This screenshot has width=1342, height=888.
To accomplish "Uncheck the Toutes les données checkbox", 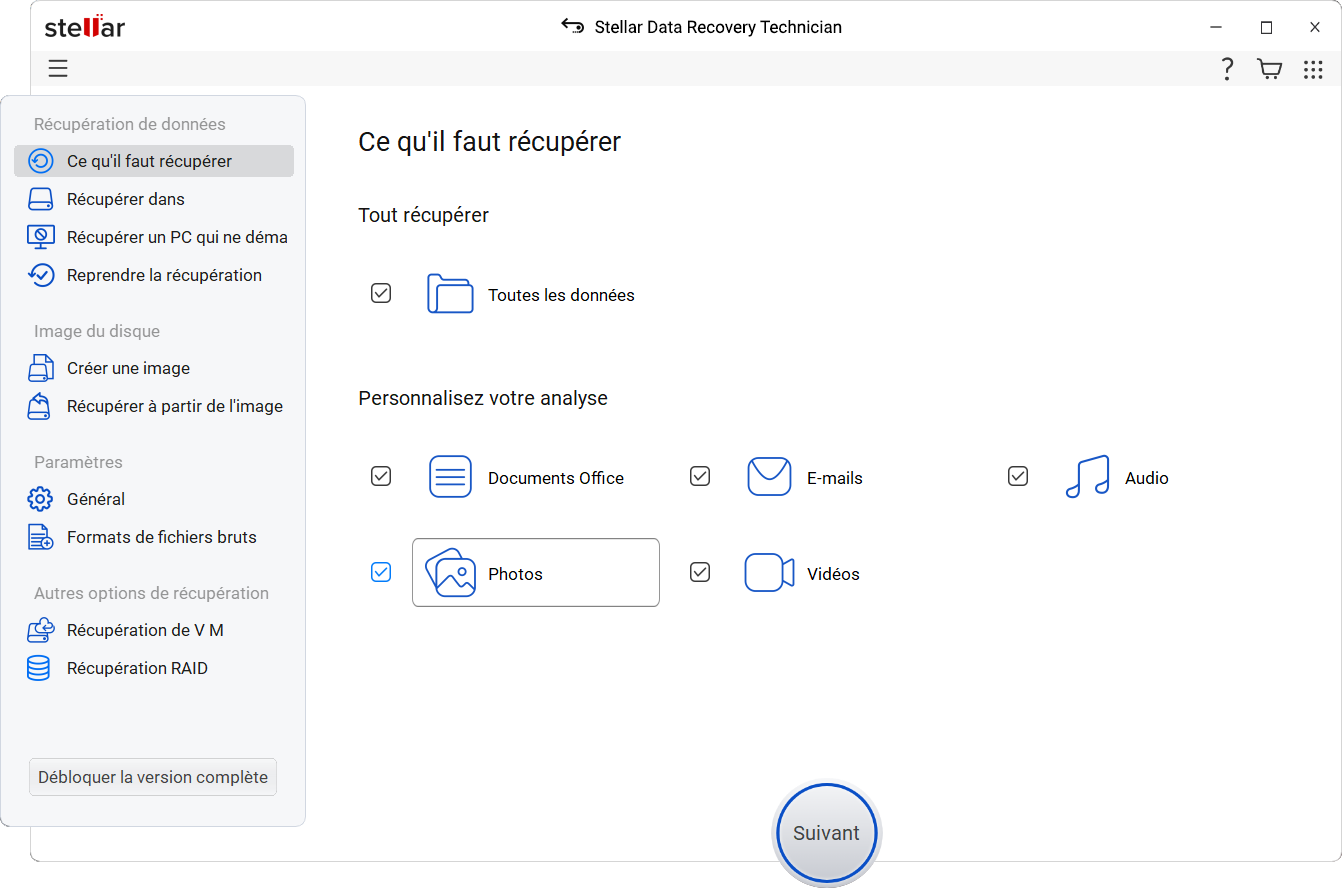I will pyautogui.click(x=381, y=293).
